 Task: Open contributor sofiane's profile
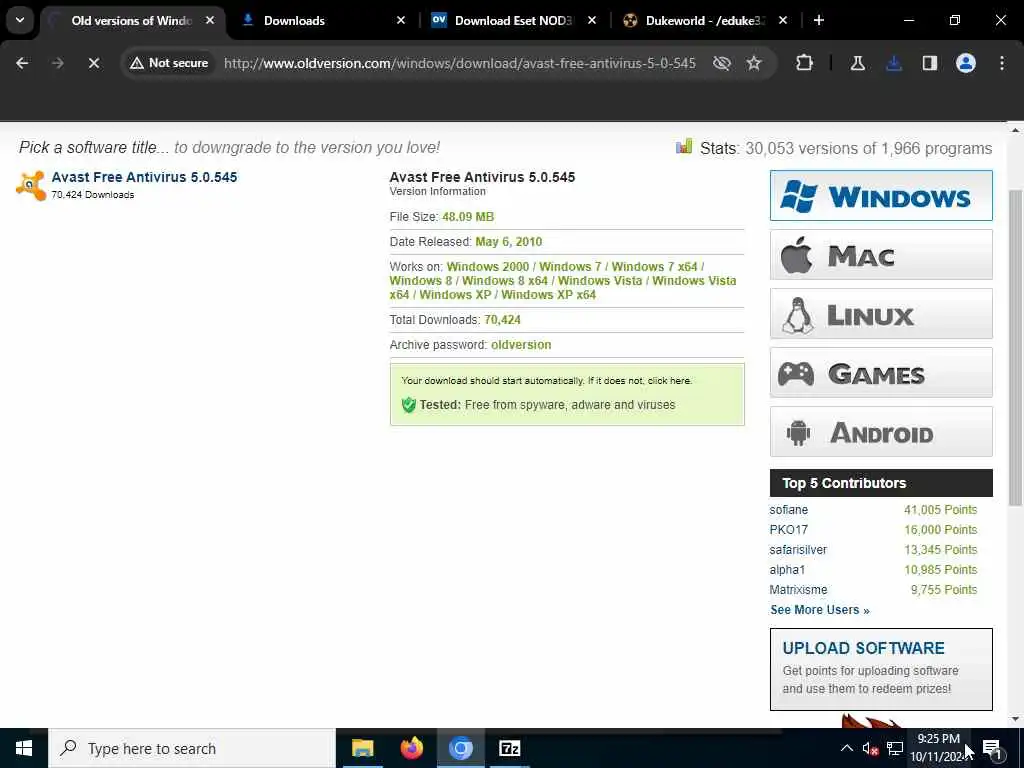tap(788, 510)
